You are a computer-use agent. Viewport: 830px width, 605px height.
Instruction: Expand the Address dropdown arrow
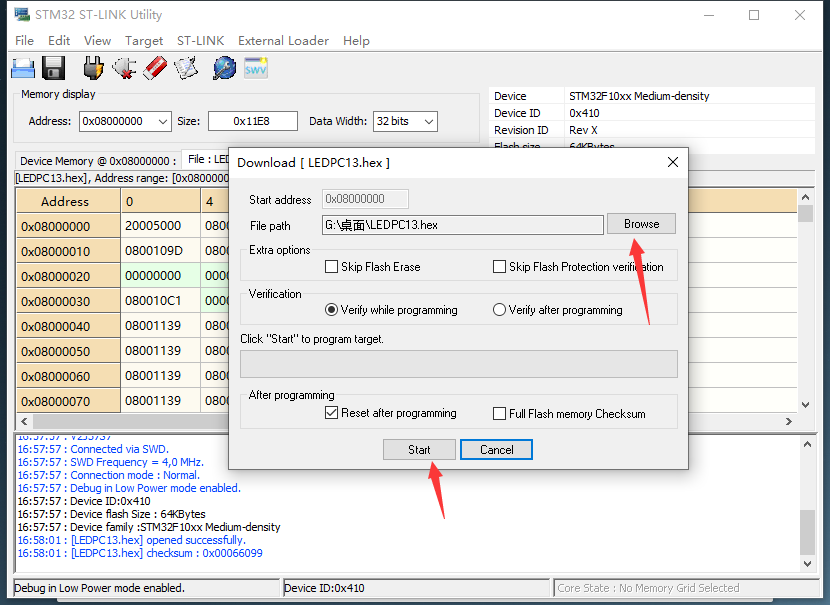163,121
